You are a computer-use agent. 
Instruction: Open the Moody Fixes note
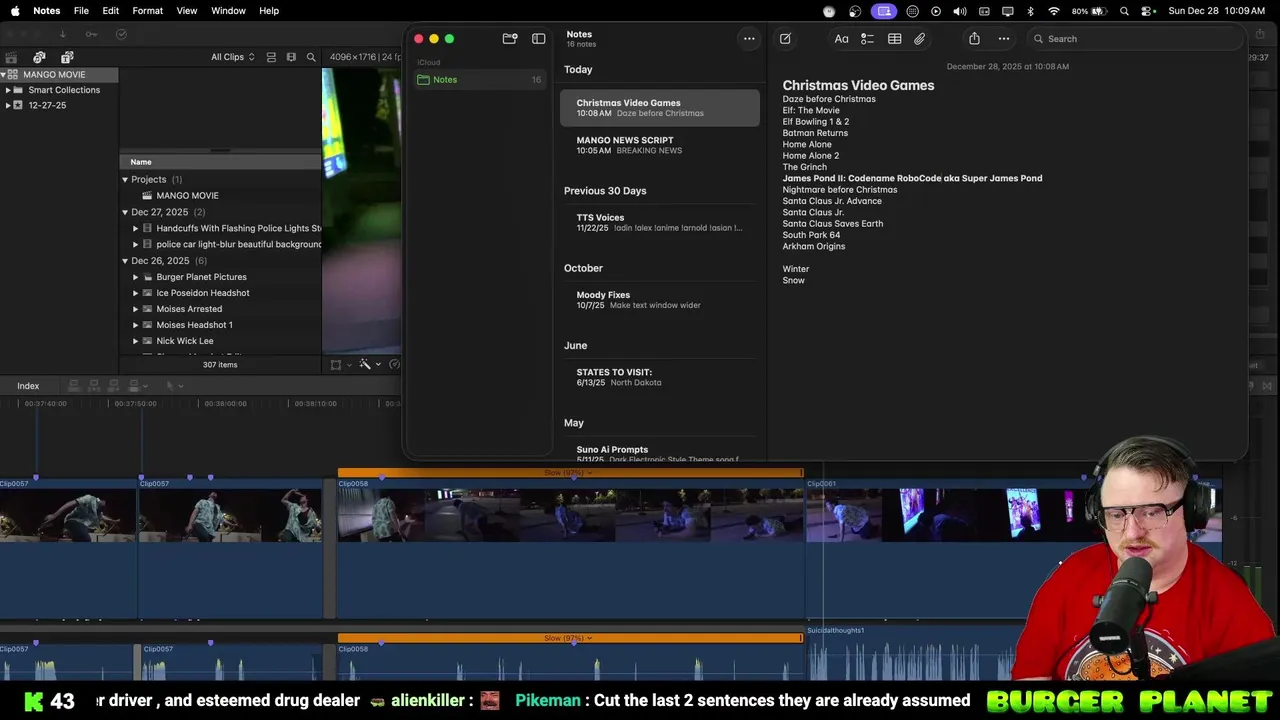[660, 300]
